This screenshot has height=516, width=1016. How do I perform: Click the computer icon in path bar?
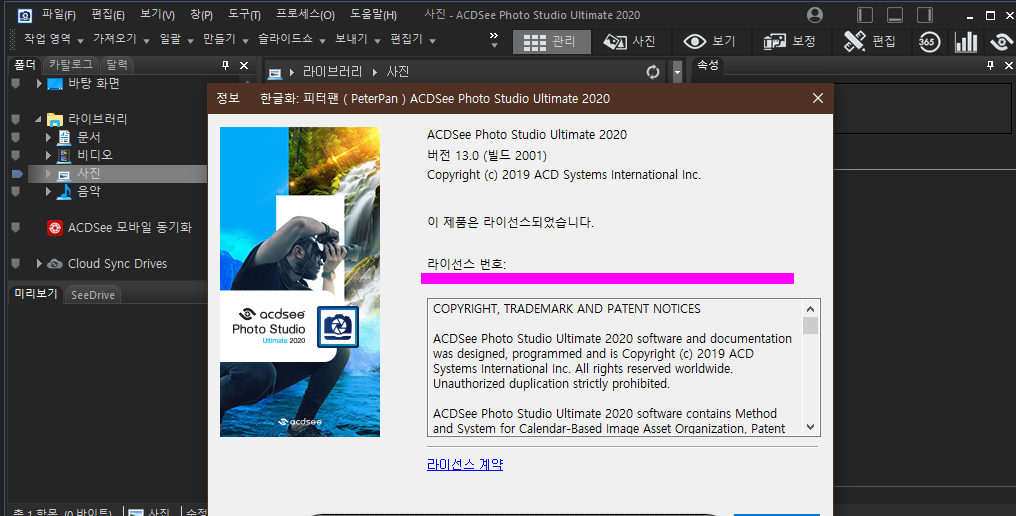coord(274,73)
